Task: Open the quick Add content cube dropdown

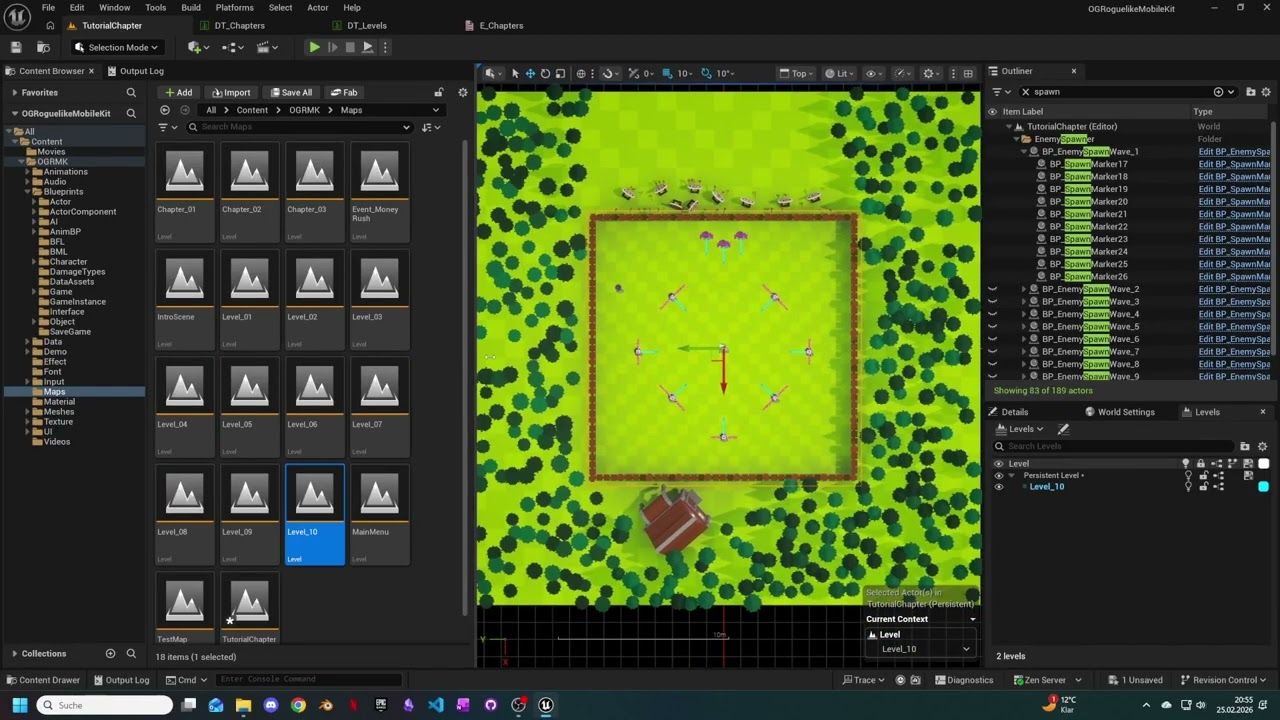Action: 198,47
